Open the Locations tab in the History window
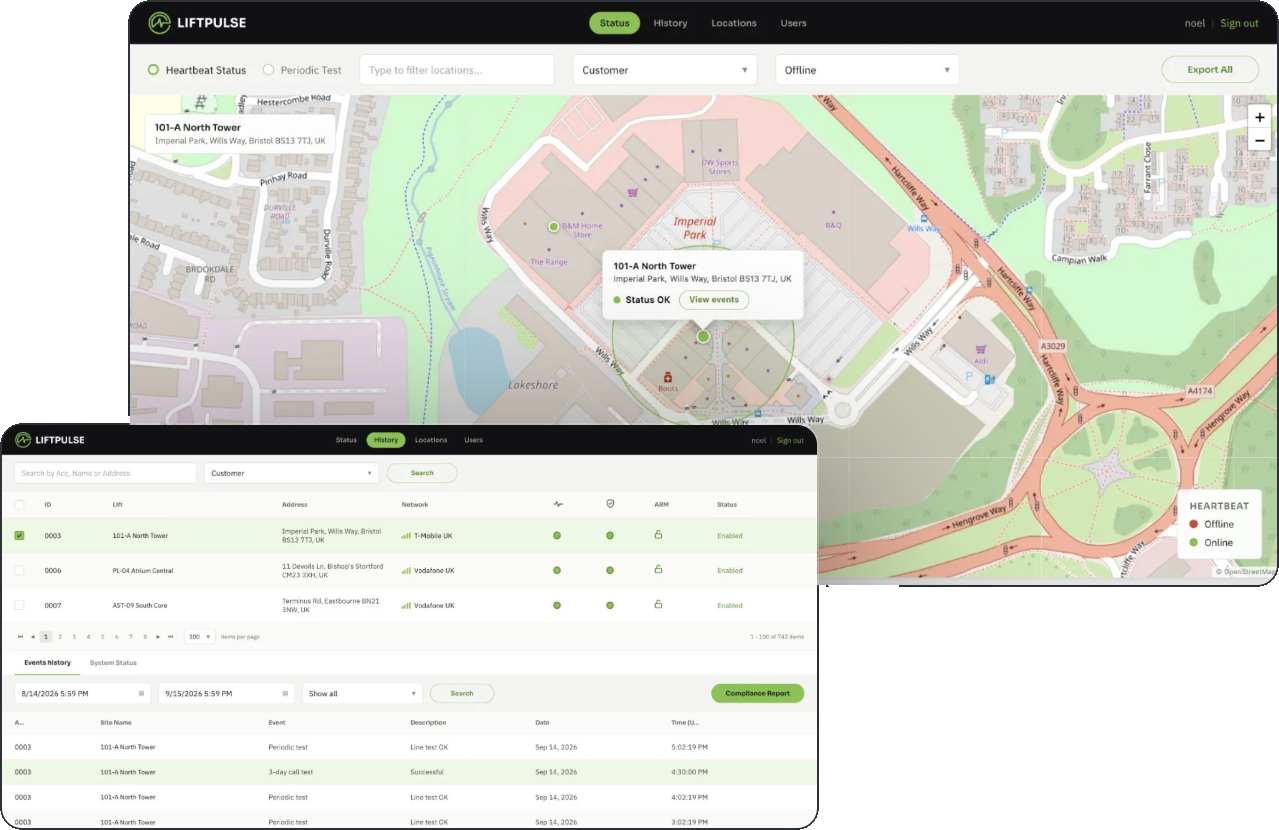Screen dimensions: 1279x830 point(431,440)
